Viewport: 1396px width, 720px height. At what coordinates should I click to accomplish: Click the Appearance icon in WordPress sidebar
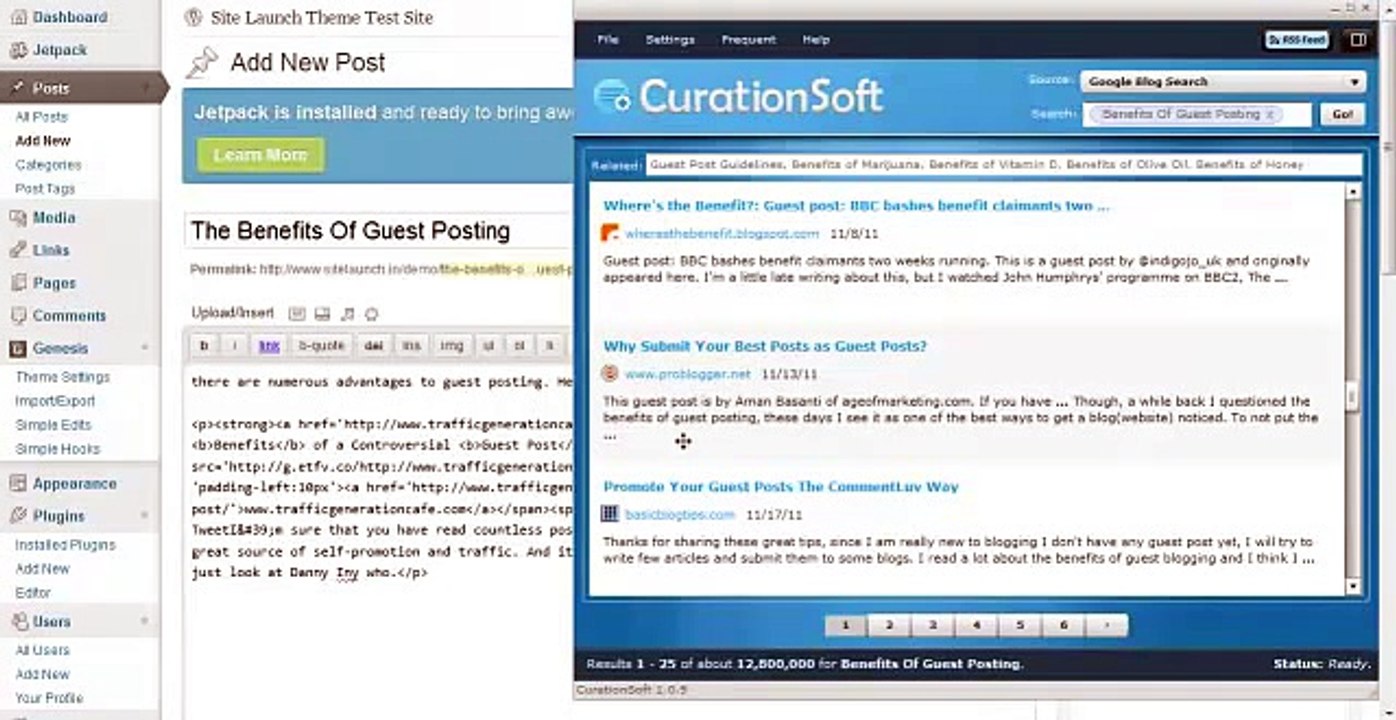17,484
